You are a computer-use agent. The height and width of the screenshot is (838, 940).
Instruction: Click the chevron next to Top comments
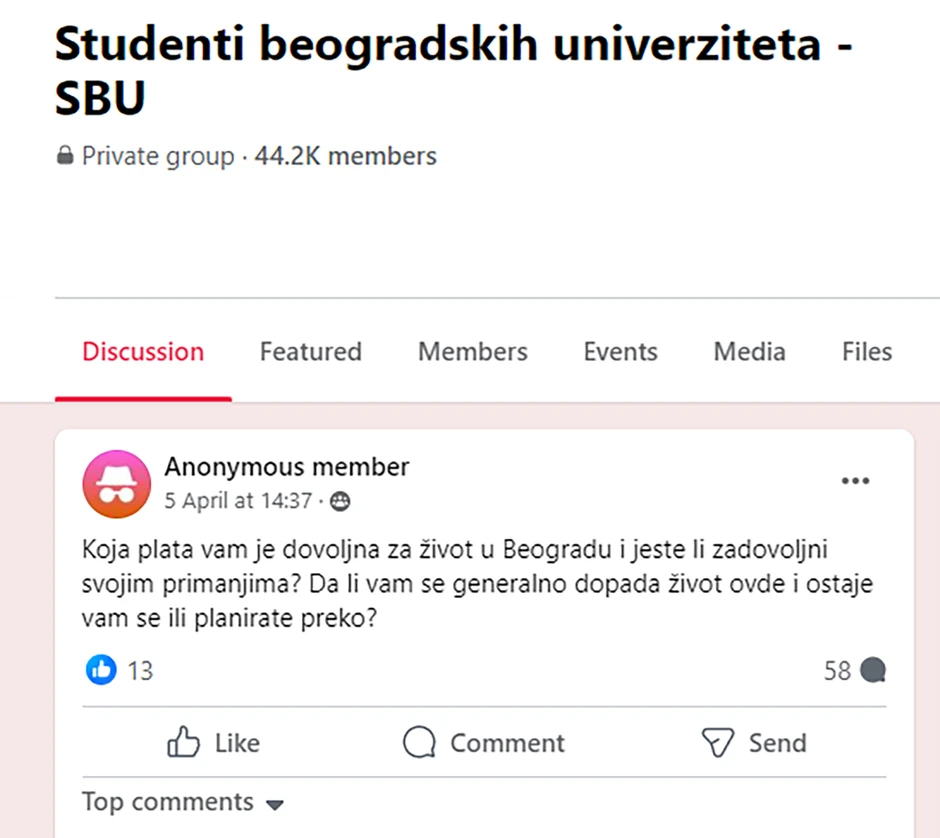click(x=275, y=803)
